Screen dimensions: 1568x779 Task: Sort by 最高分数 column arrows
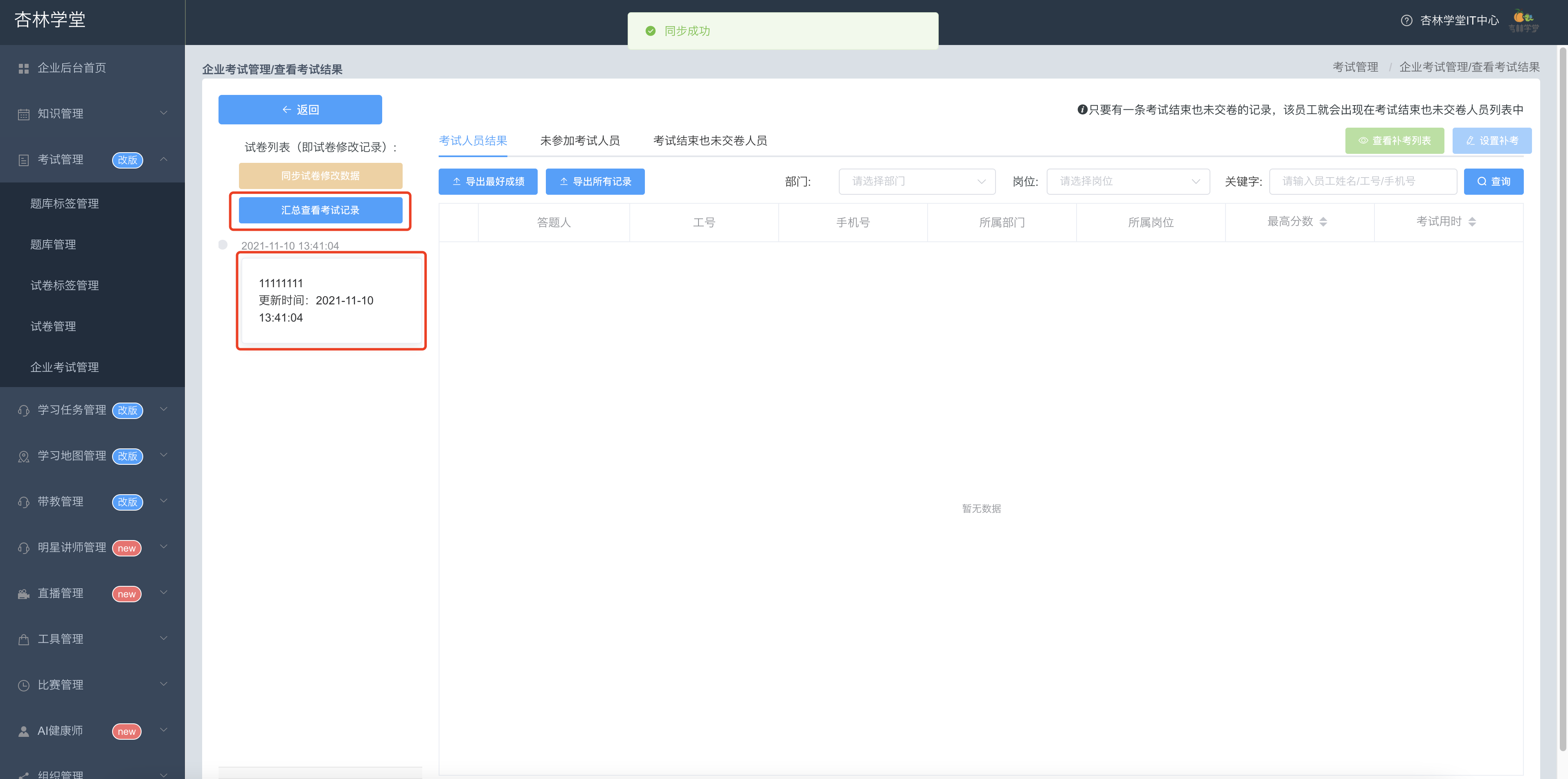[1323, 222]
